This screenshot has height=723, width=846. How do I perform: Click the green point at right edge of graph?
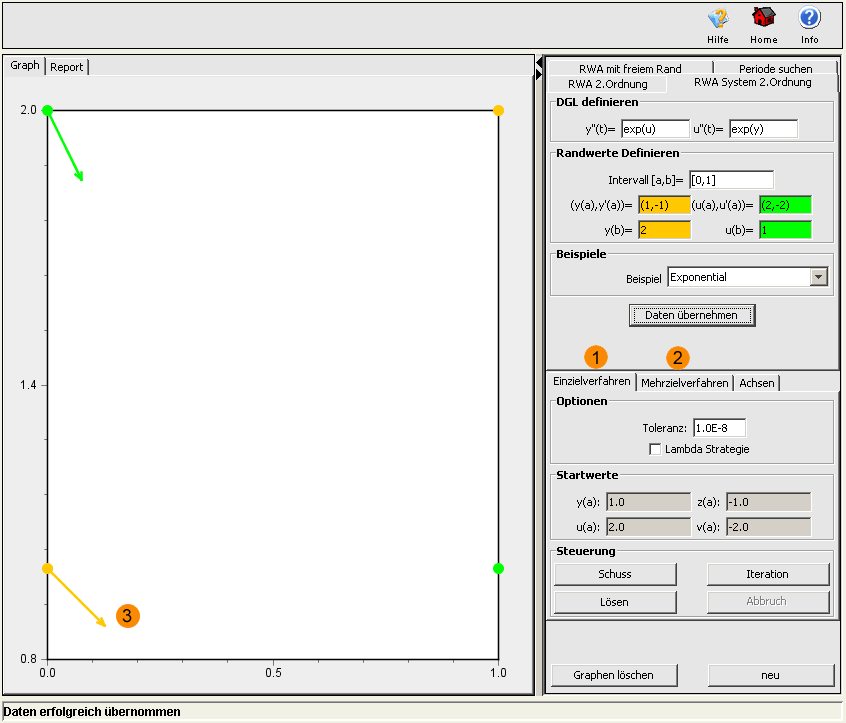click(498, 568)
